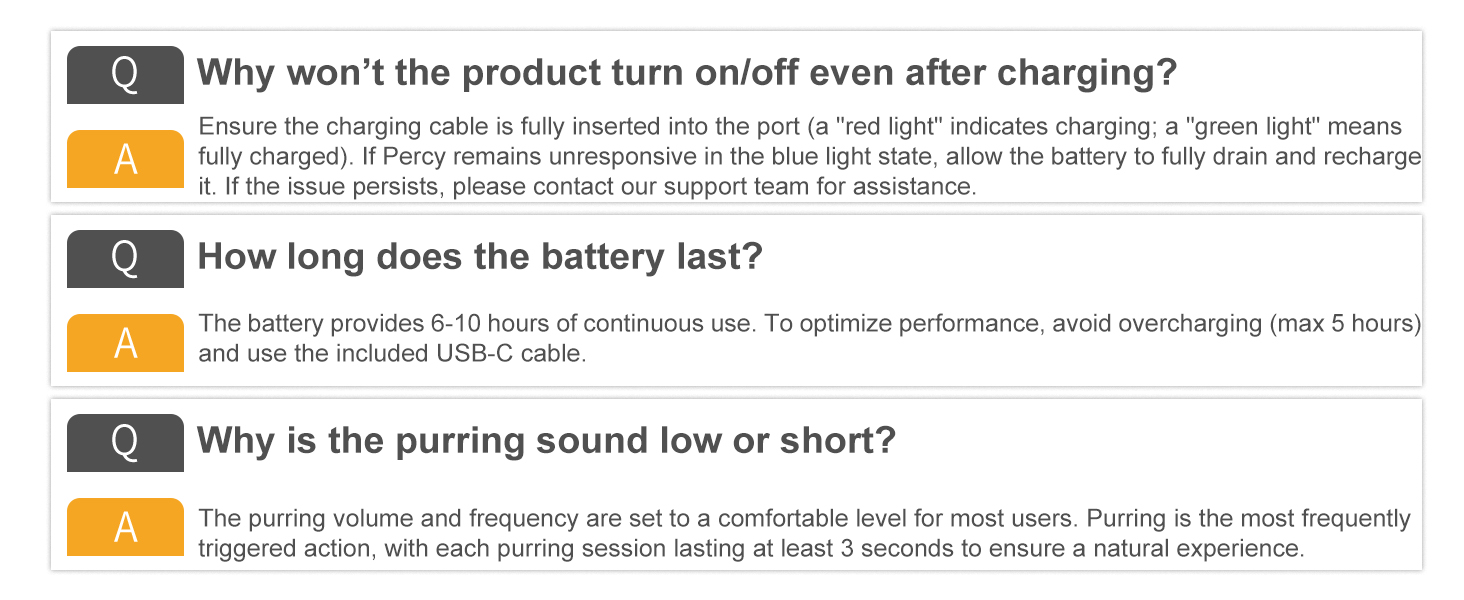This screenshot has height=600, width=1464.
Task: Select the orange A badge for purring answer
Action: (125, 527)
